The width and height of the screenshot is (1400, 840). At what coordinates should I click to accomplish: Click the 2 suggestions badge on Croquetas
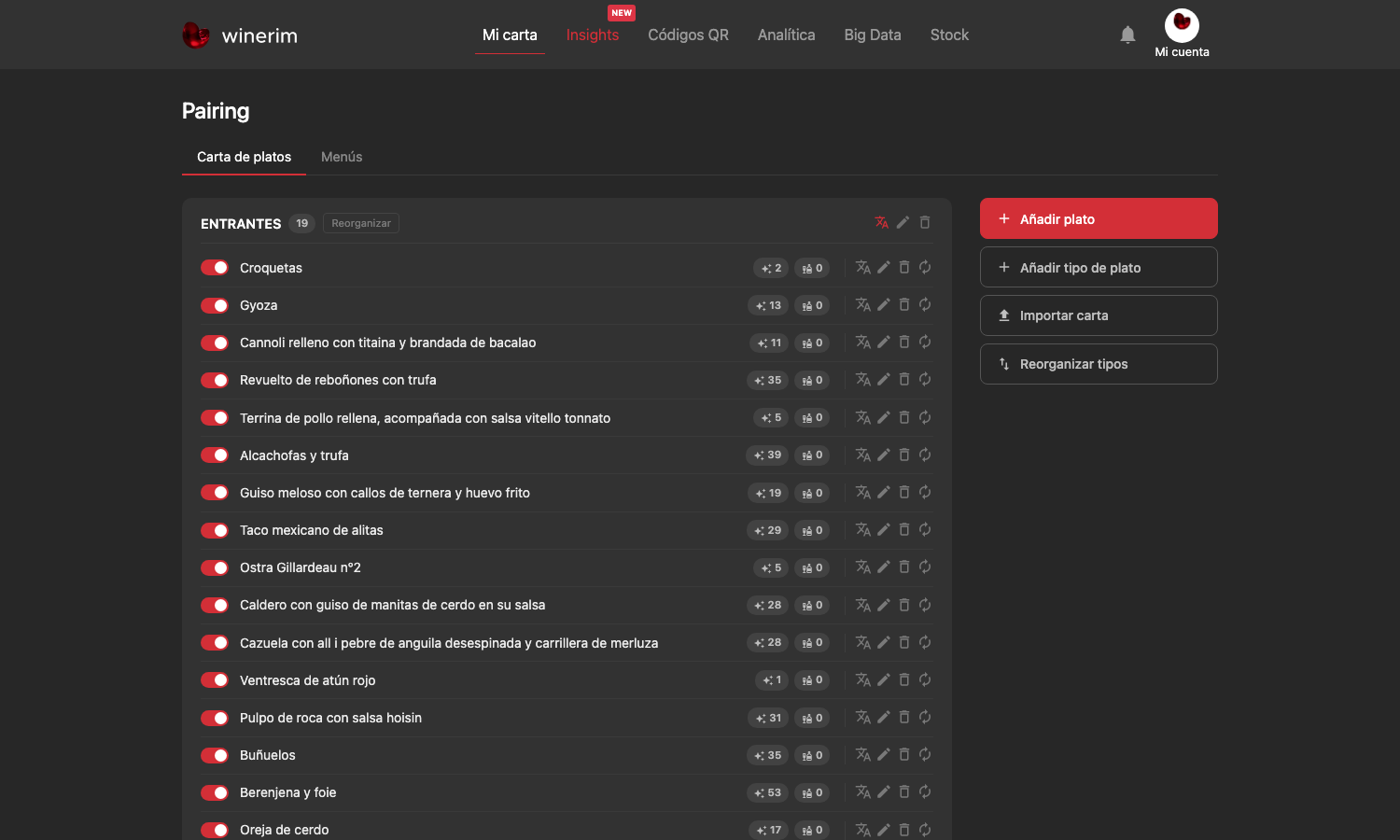771,268
